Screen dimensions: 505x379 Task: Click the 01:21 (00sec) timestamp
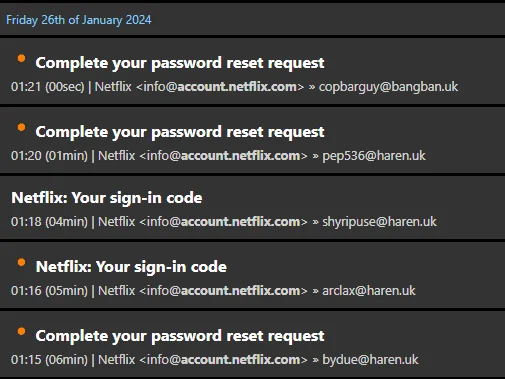(48, 87)
